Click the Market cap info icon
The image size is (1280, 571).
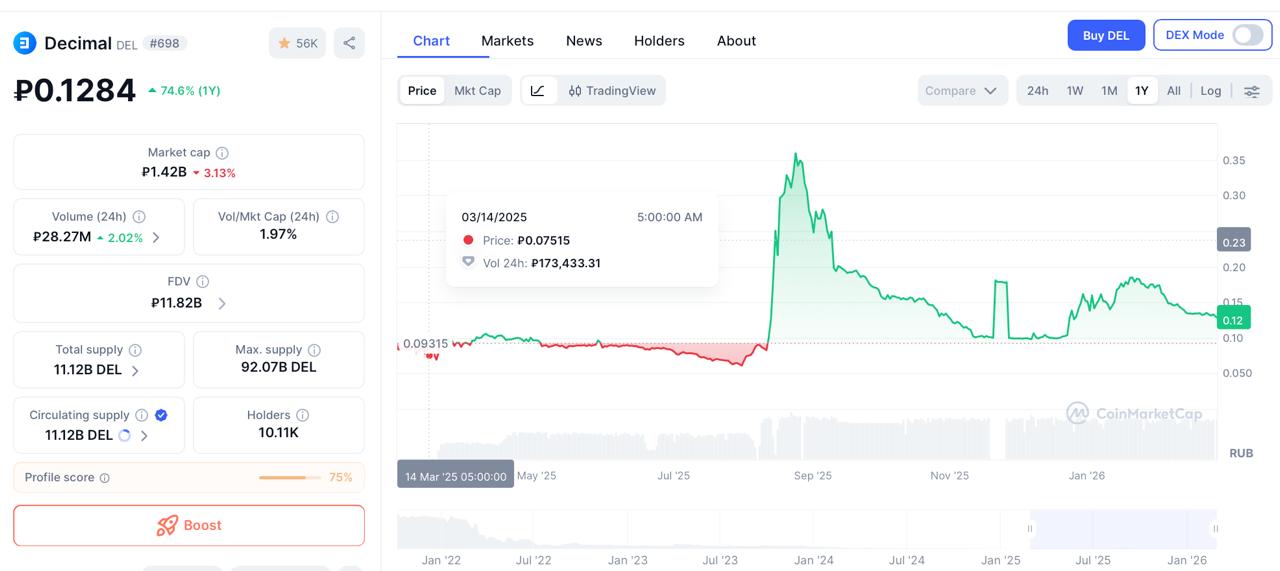[222, 153]
